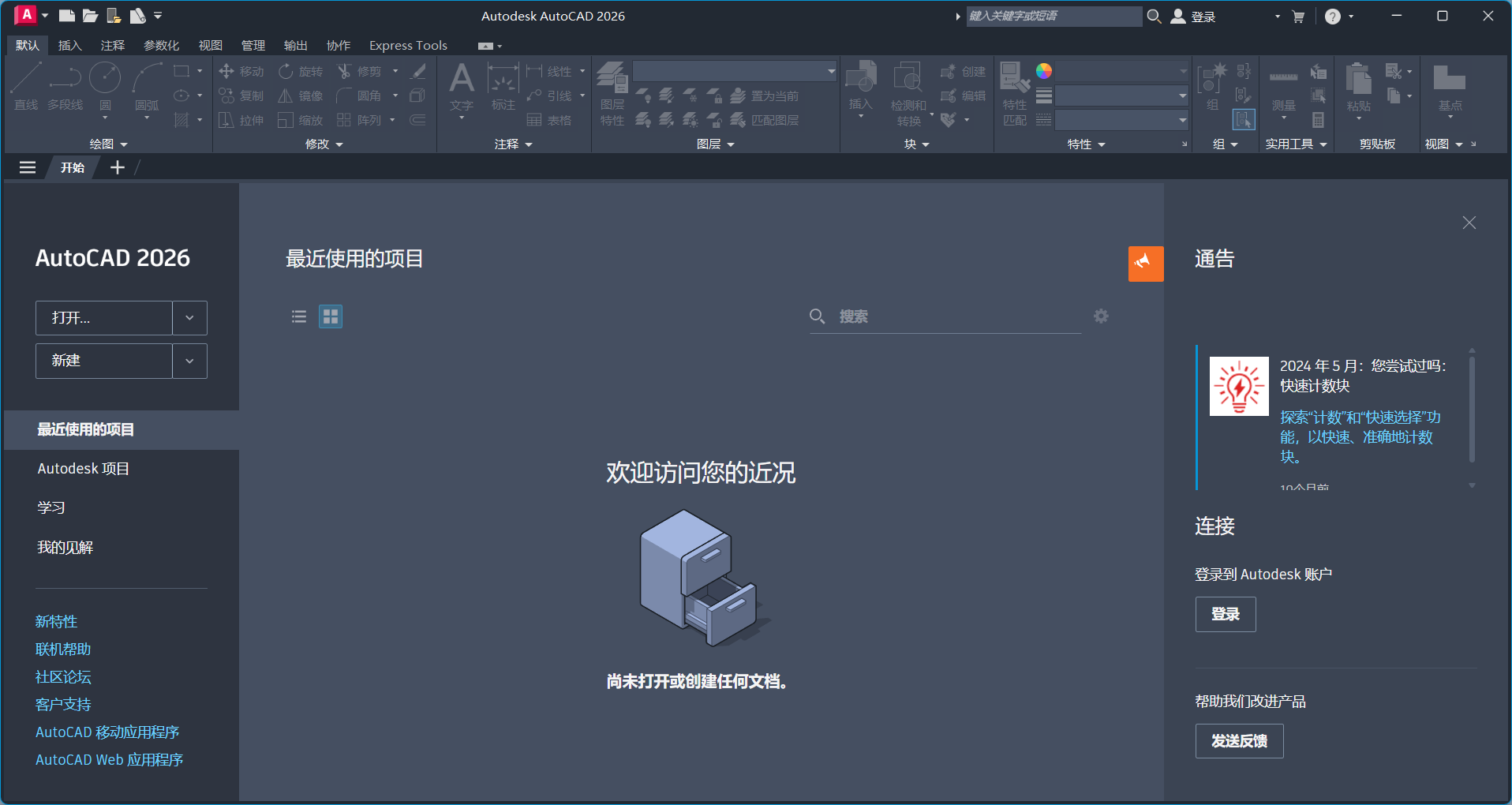This screenshot has width=1512, height=805.
Task: Switch recent items to list view
Action: tap(299, 316)
